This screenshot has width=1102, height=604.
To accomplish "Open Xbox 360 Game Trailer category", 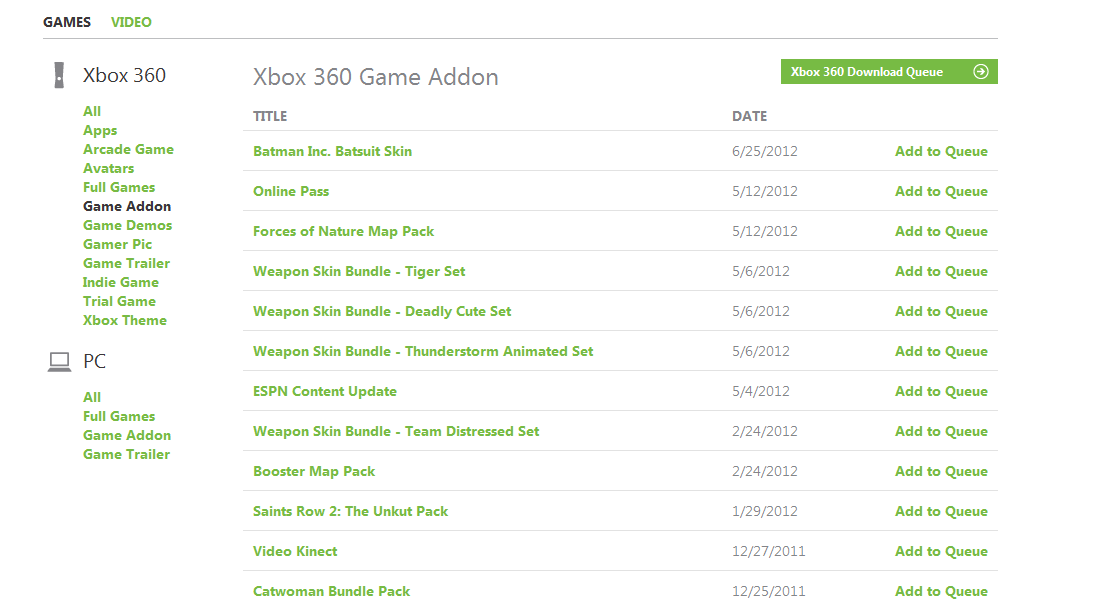I will (x=127, y=263).
